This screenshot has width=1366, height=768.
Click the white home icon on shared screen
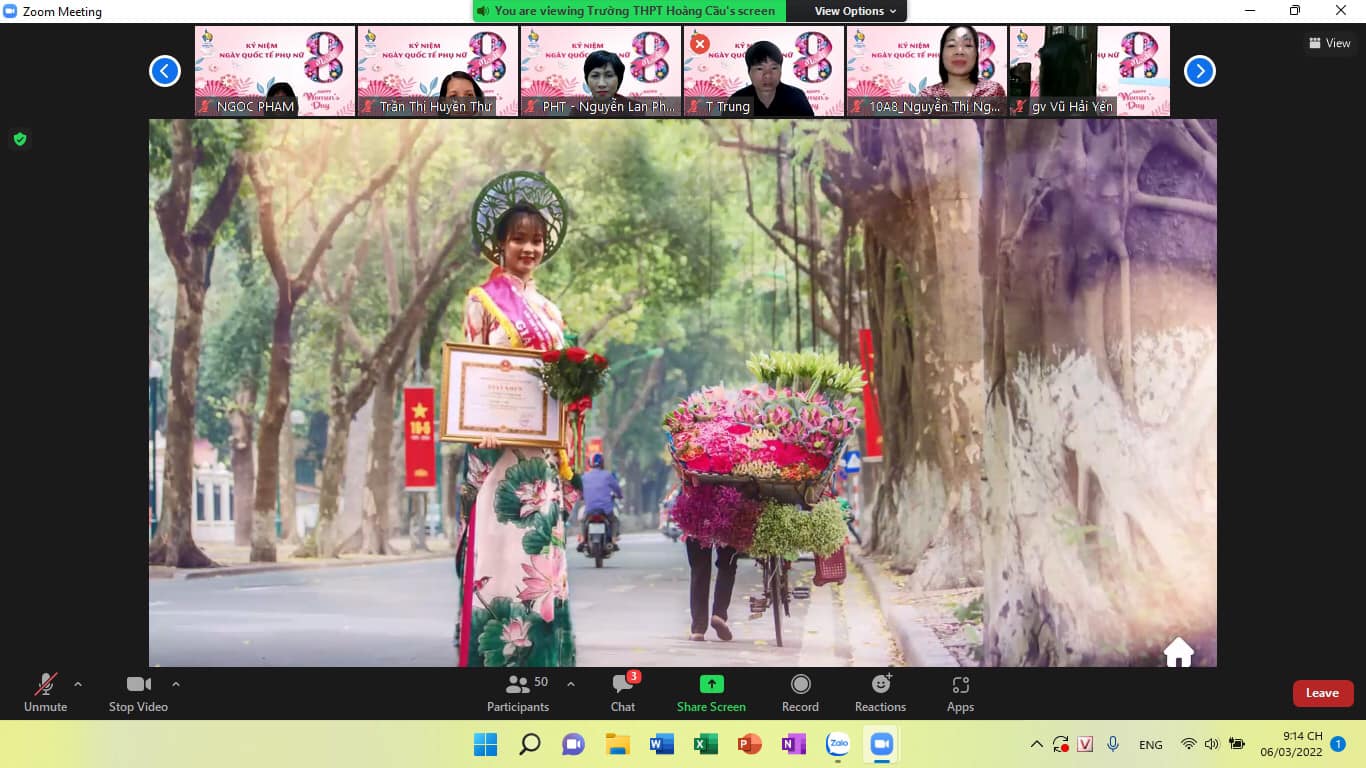pyautogui.click(x=1179, y=652)
